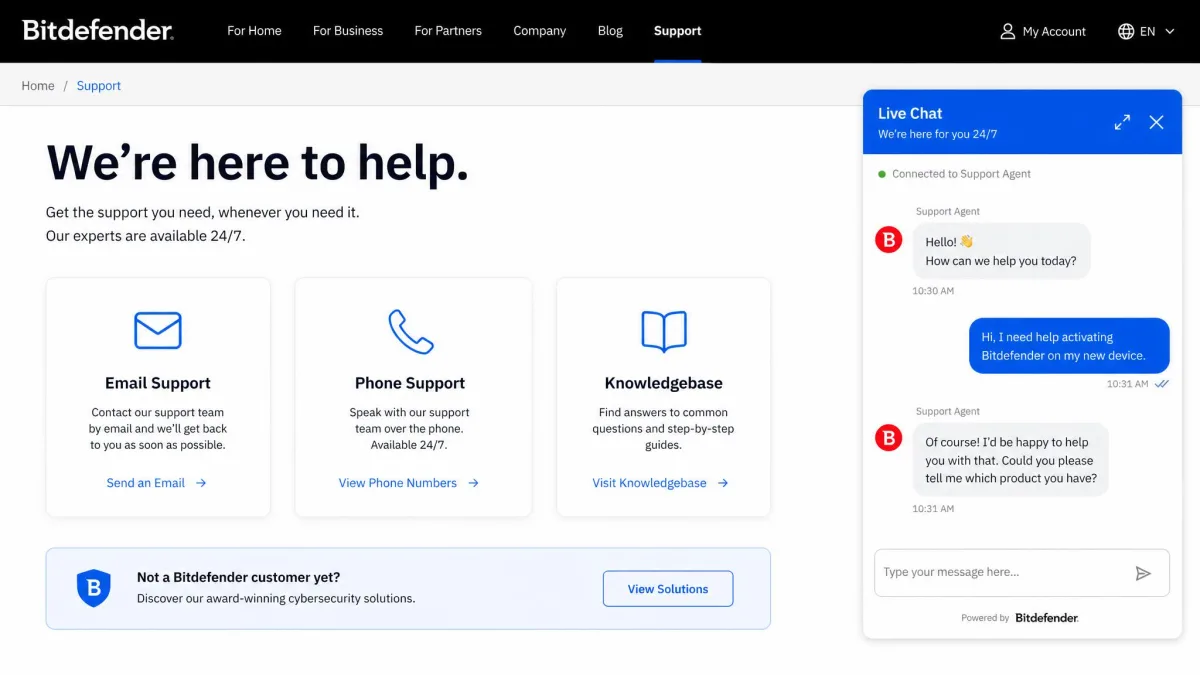Focus the 'Type your message here' field

point(1022,573)
